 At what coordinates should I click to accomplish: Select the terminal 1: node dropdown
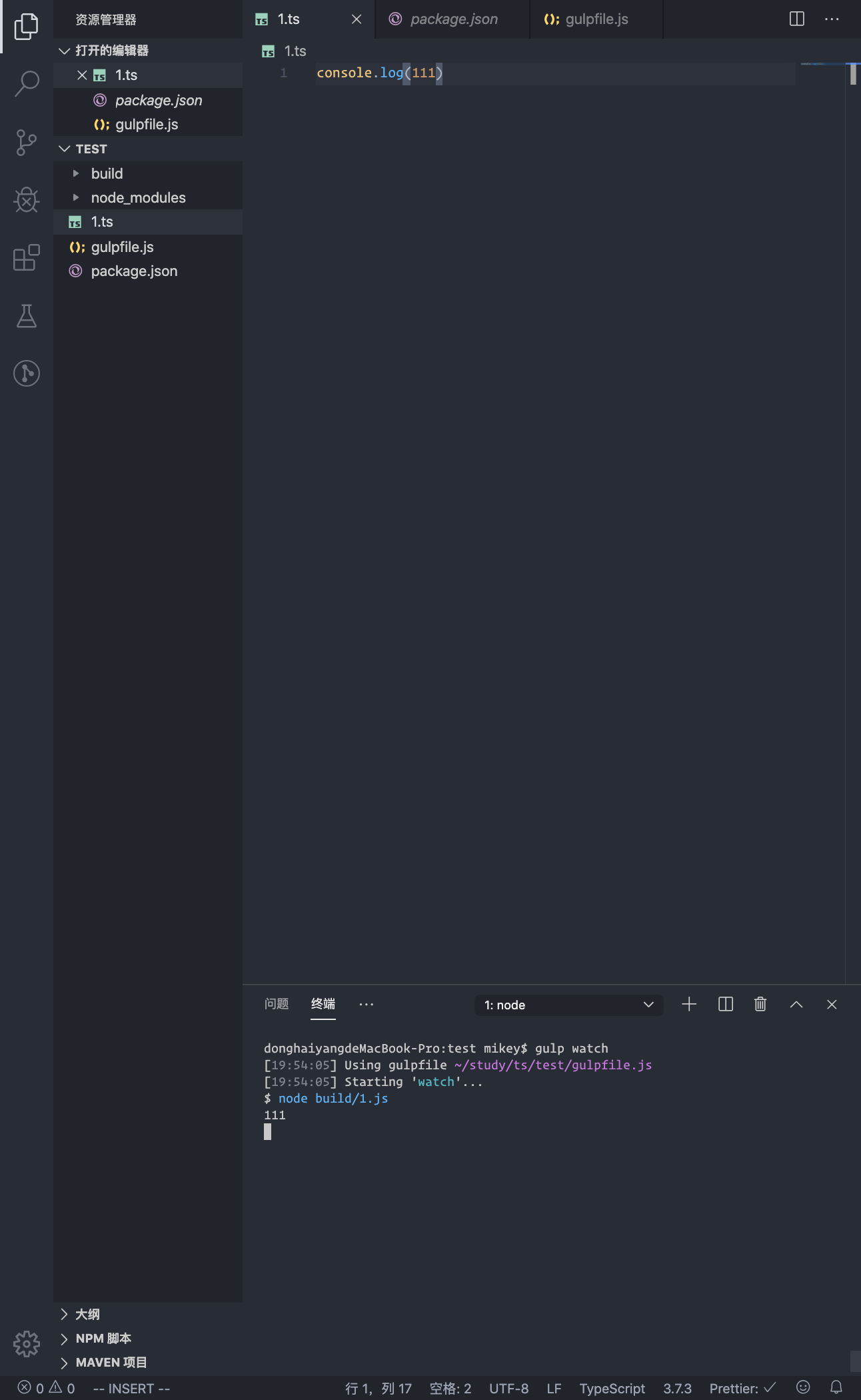[x=569, y=1005]
